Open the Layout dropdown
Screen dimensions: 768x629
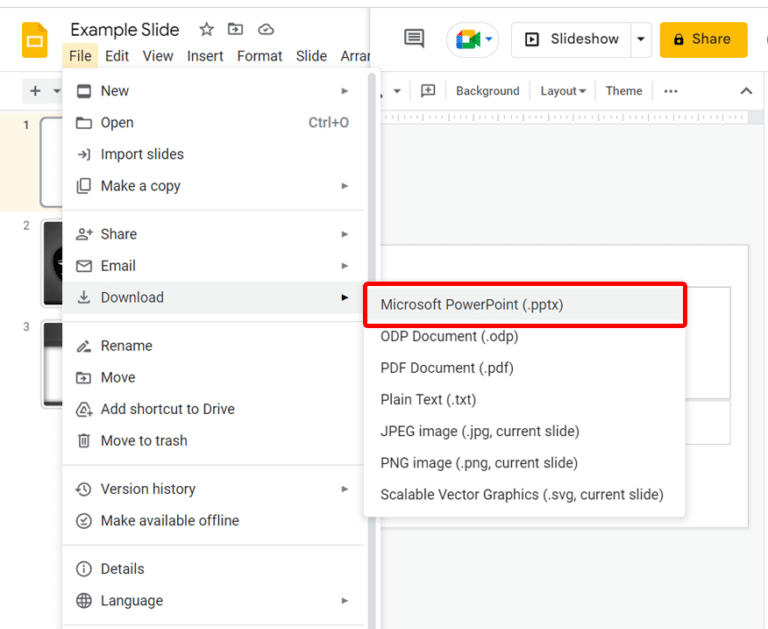tap(563, 91)
